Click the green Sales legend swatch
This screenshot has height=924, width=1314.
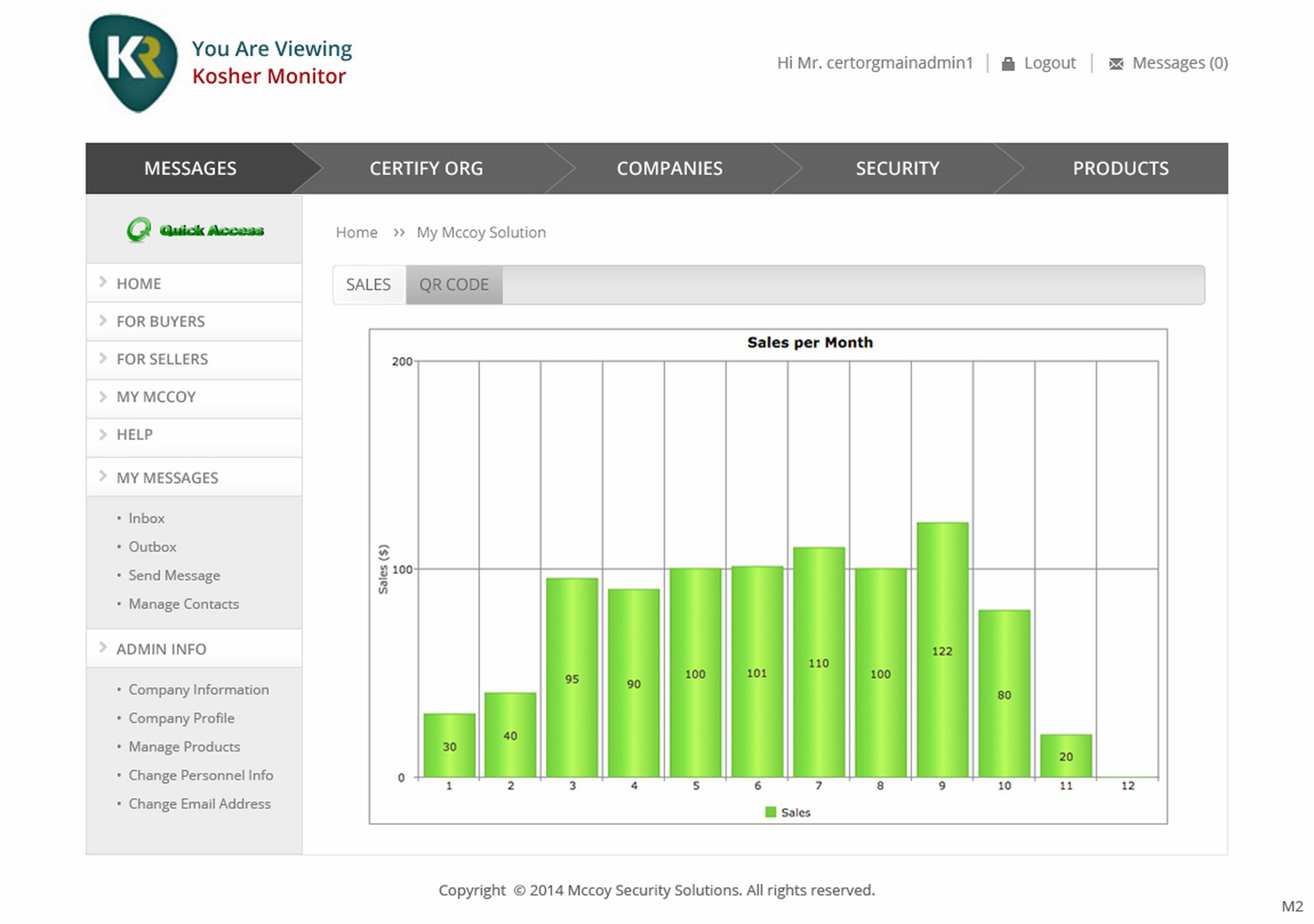click(771, 813)
